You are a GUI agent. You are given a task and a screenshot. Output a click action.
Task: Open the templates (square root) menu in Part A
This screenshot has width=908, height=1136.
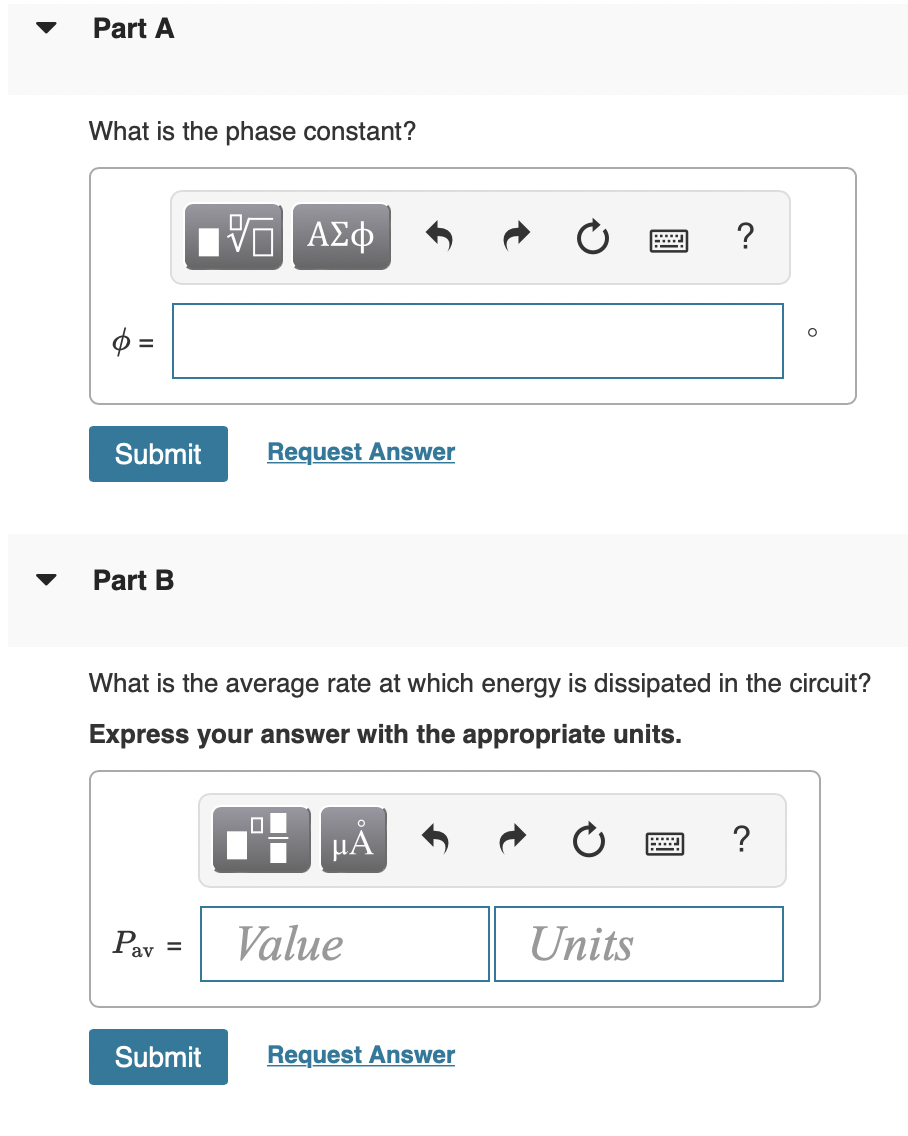coord(233,237)
